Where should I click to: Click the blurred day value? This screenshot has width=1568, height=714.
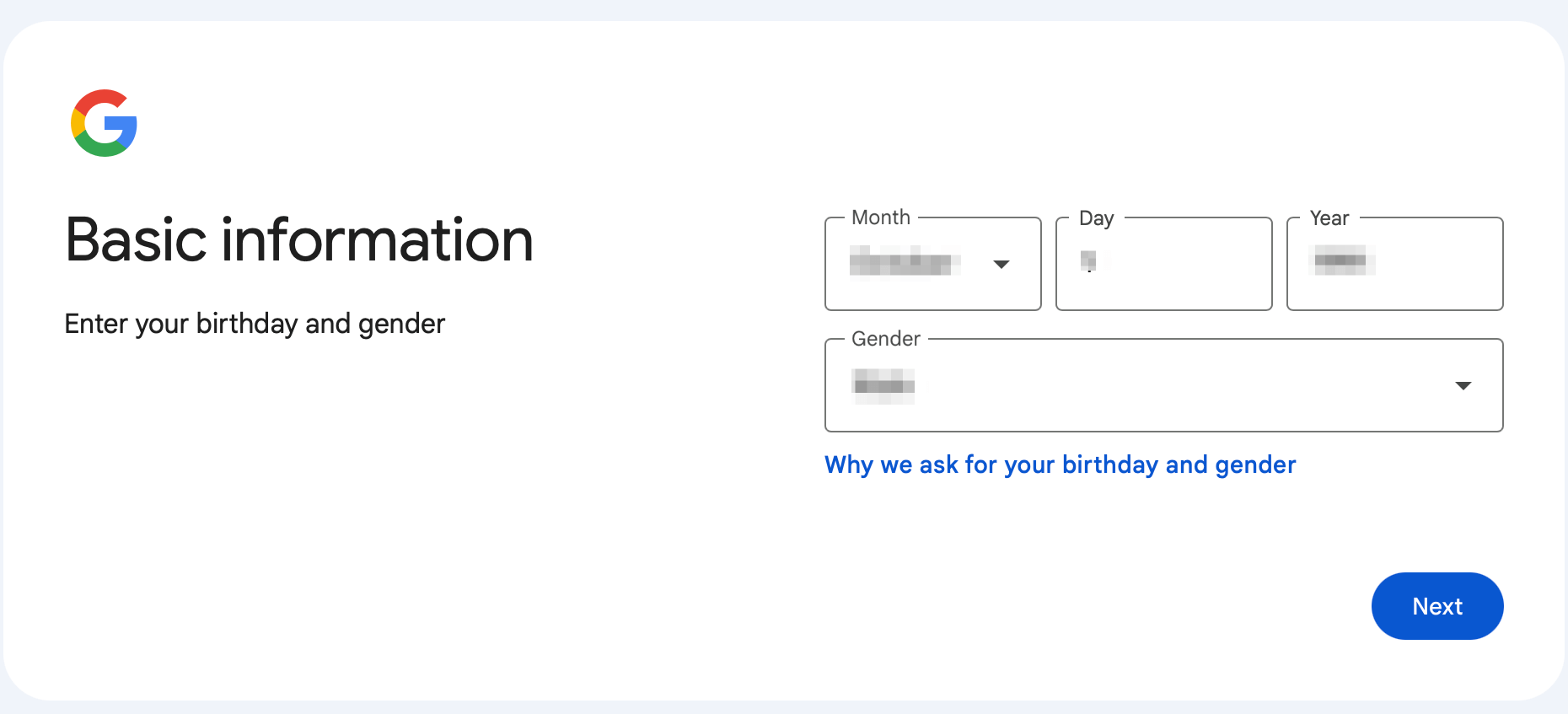[1089, 261]
